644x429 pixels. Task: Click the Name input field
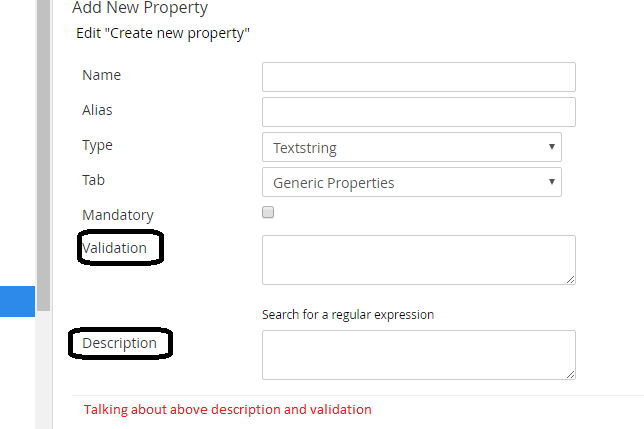(x=418, y=77)
